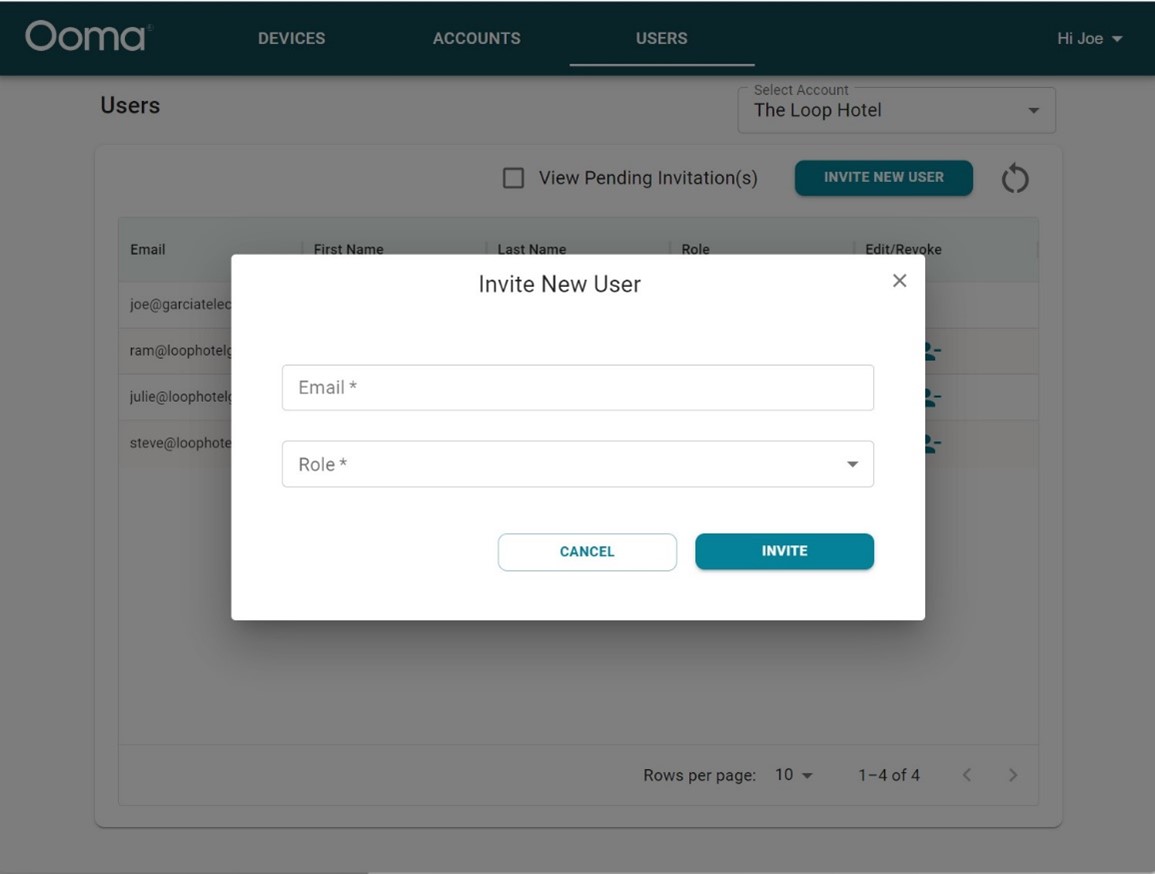Click the Edit/Revoke column header
Viewport: 1155px width, 874px height.
click(903, 249)
